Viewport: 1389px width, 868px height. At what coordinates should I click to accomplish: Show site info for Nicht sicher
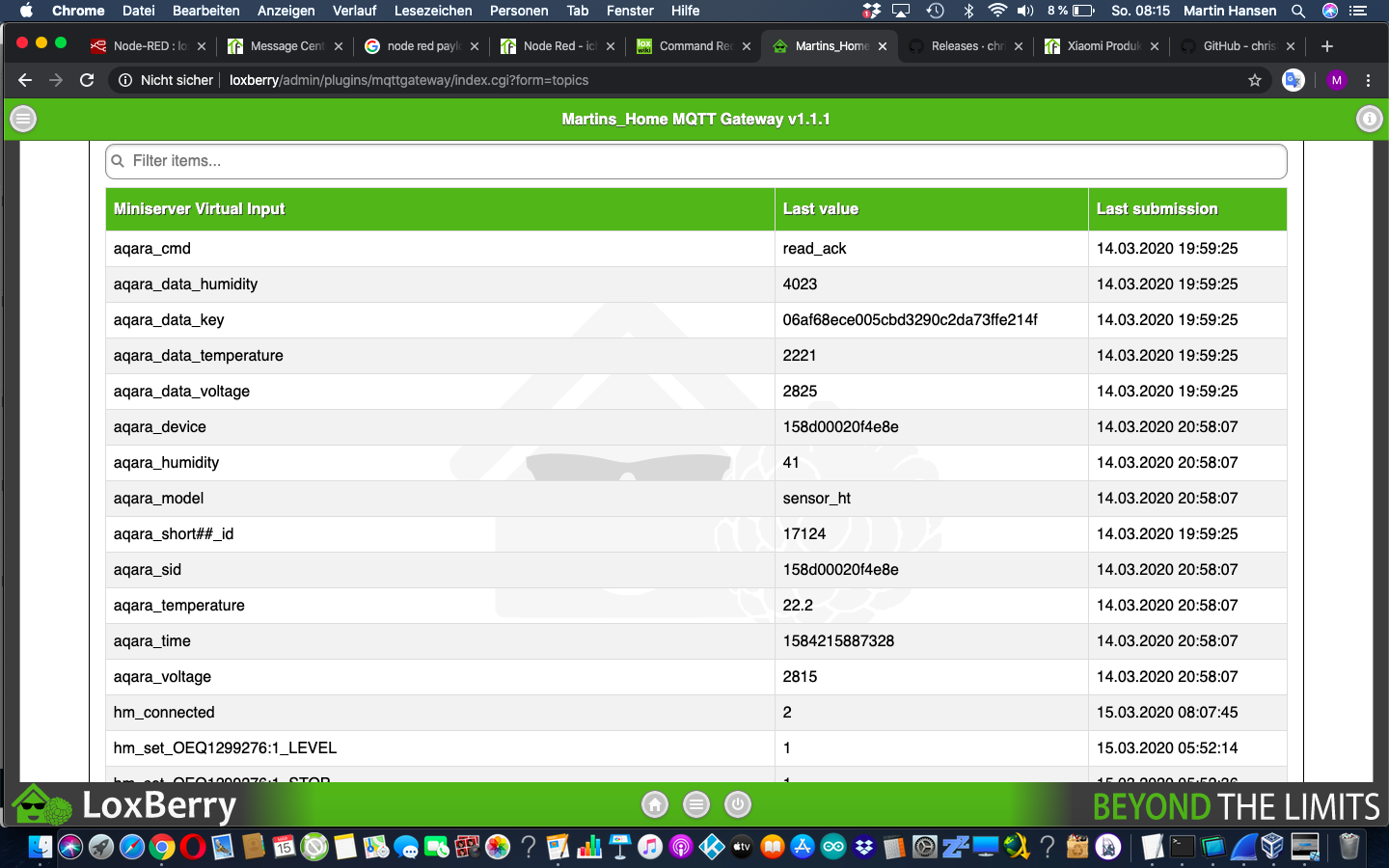(166, 80)
